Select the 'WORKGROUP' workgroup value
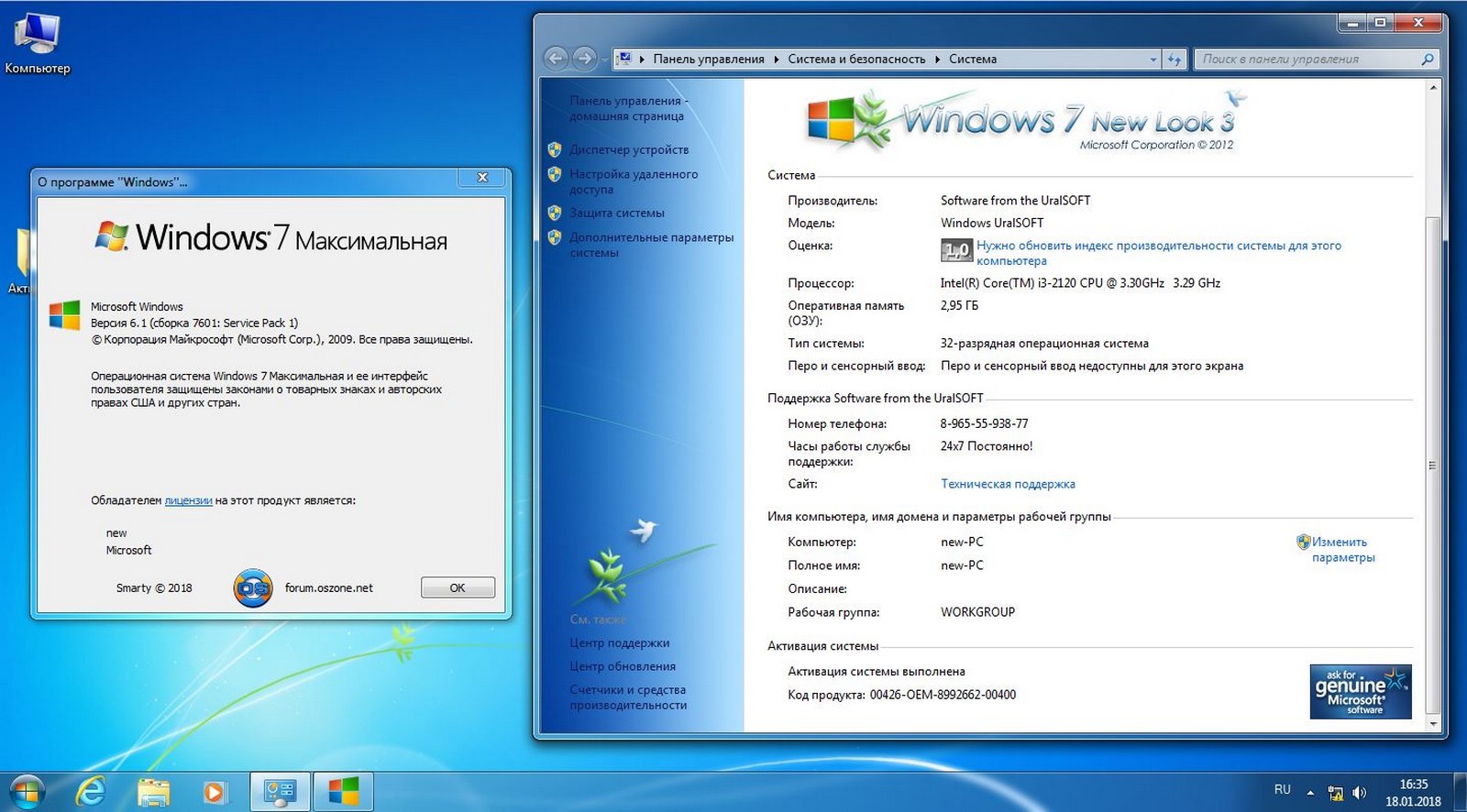Screen dimensions: 1467x812 tap(977, 612)
